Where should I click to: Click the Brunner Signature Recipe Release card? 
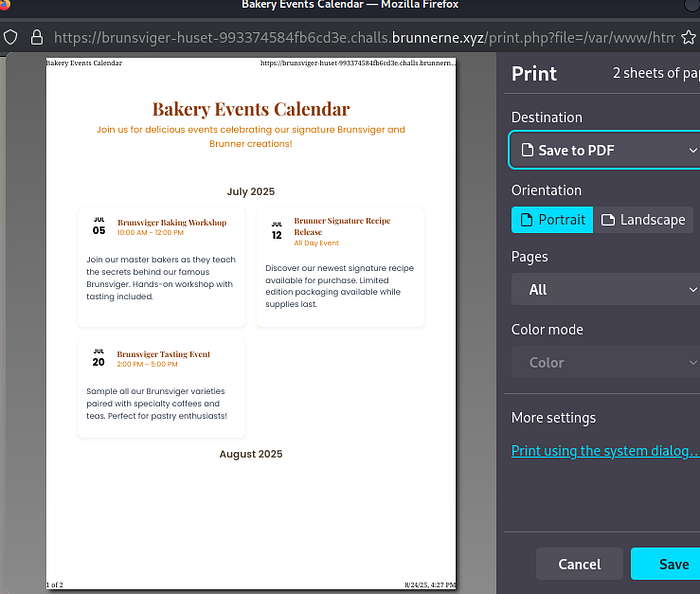[x=340, y=267]
